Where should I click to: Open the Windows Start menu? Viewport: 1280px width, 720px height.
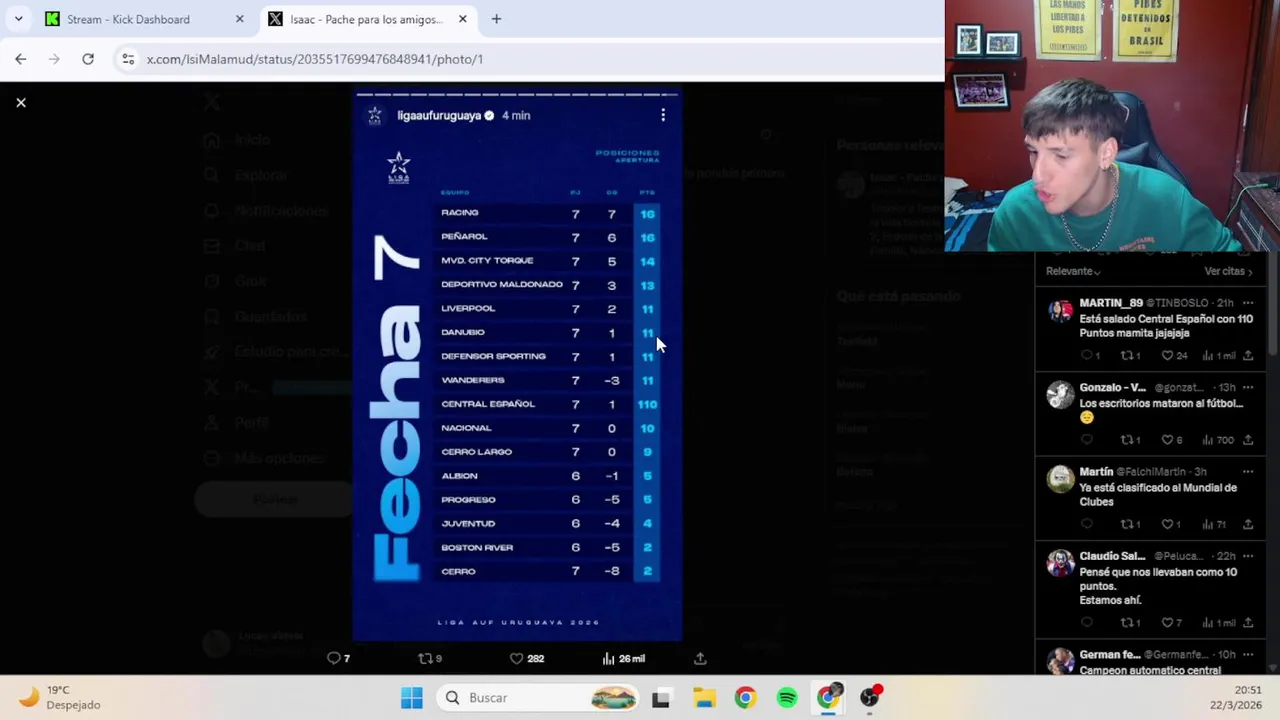411,698
